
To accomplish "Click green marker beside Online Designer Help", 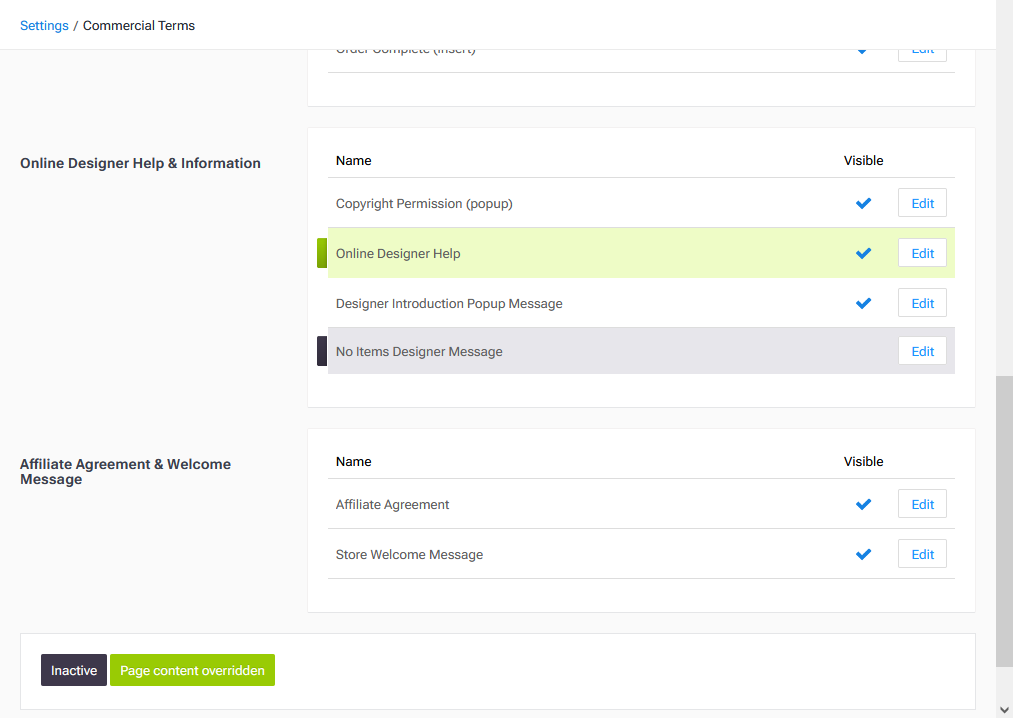I will [x=322, y=253].
